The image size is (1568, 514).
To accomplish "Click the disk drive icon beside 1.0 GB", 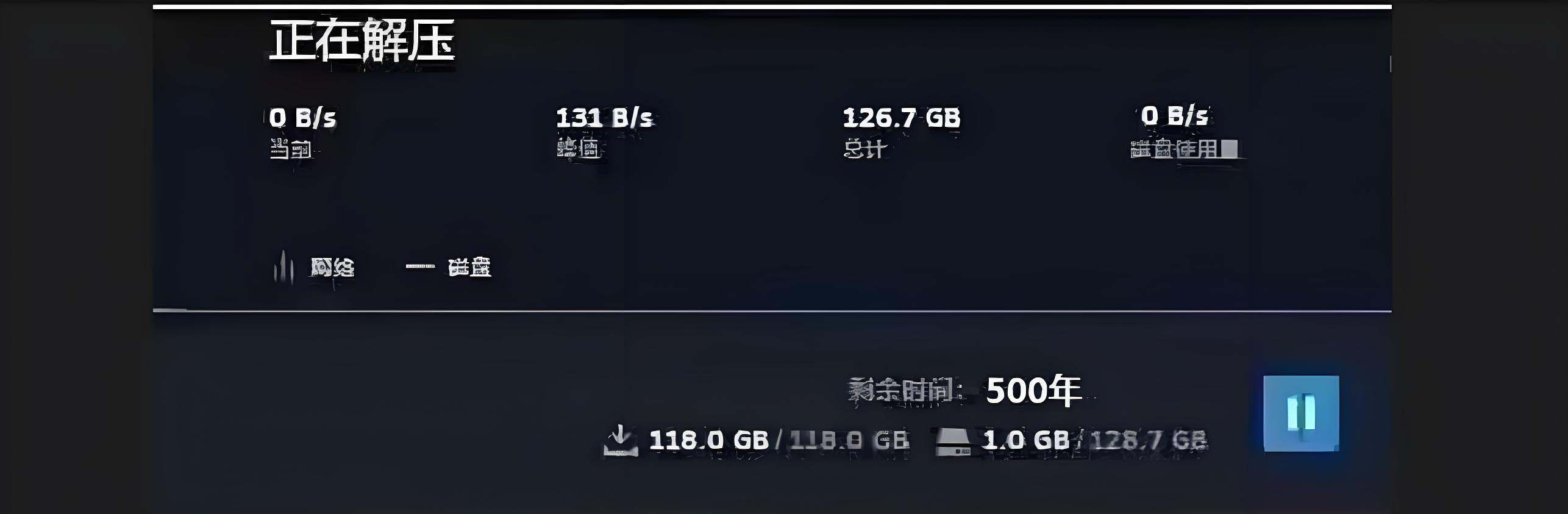I will tap(953, 441).
